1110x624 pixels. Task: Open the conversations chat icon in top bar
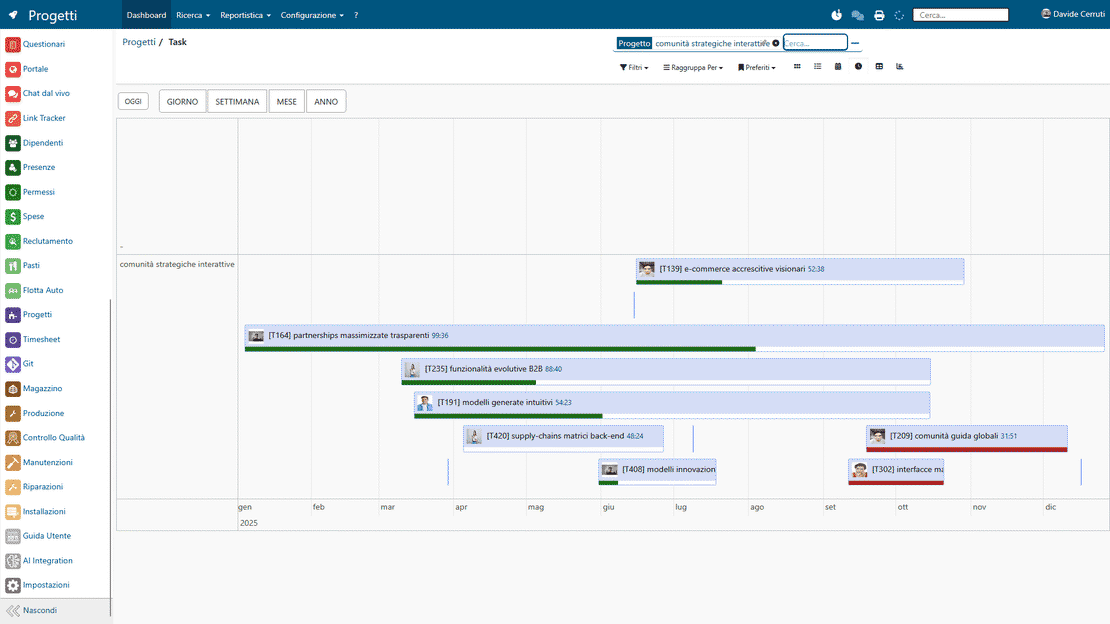pyautogui.click(x=857, y=15)
